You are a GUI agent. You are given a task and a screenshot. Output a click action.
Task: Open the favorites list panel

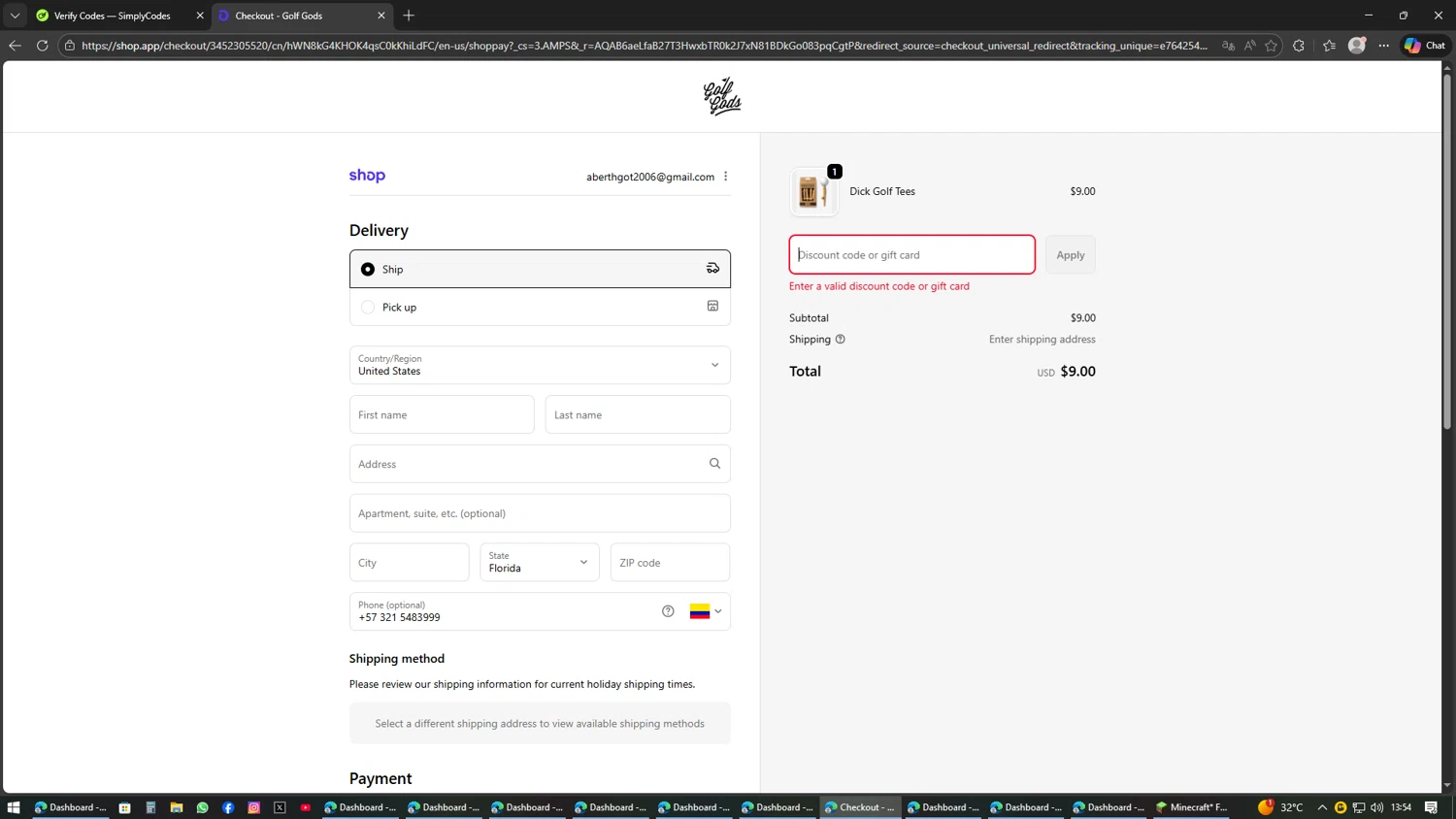[x=1329, y=46]
